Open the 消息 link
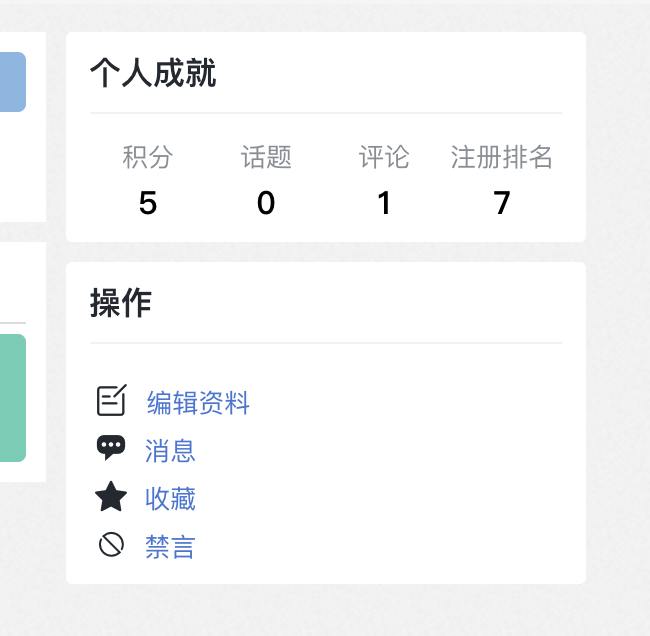The height and width of the screenshot is (636, 650). [x=170, y=451]
